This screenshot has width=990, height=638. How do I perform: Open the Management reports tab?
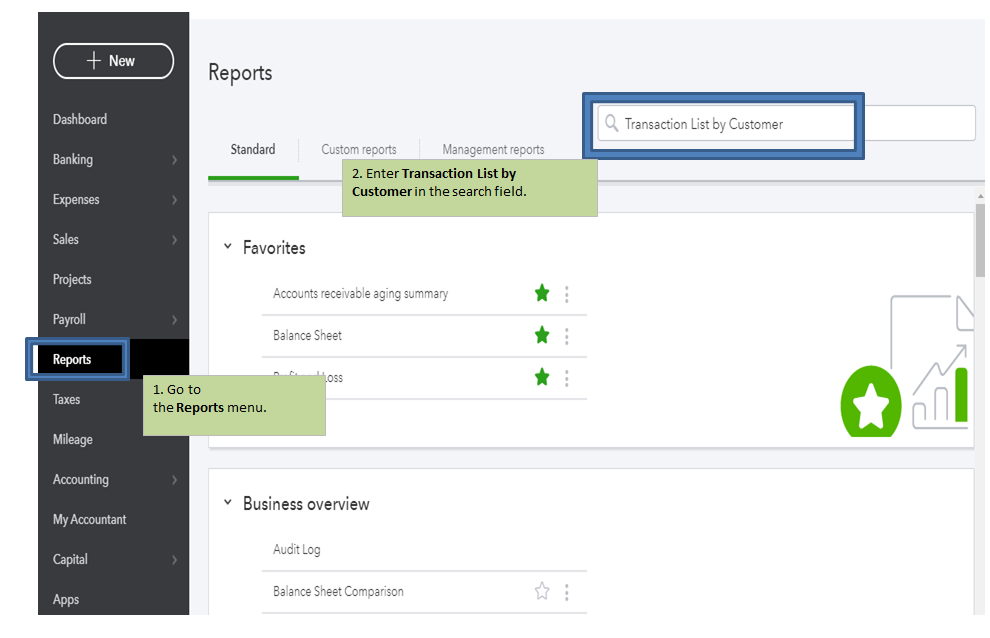click(x=493, y=150)
